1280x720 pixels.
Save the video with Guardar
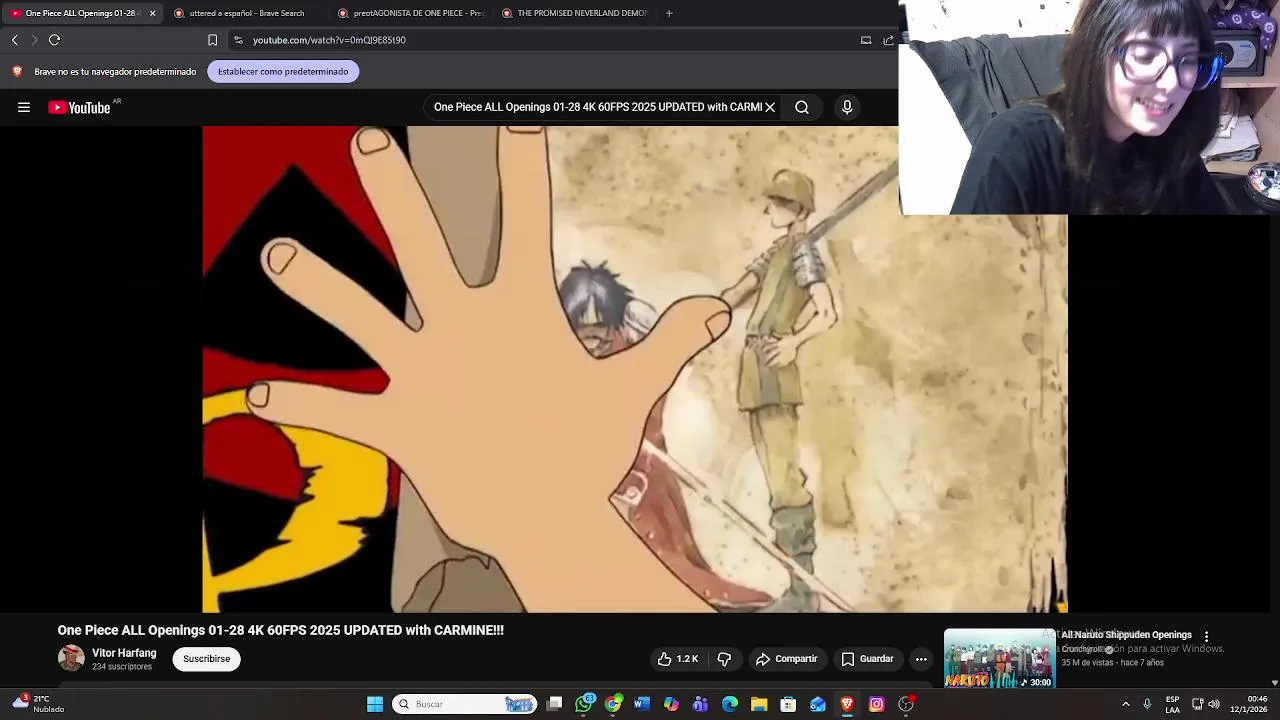(867, 659)
